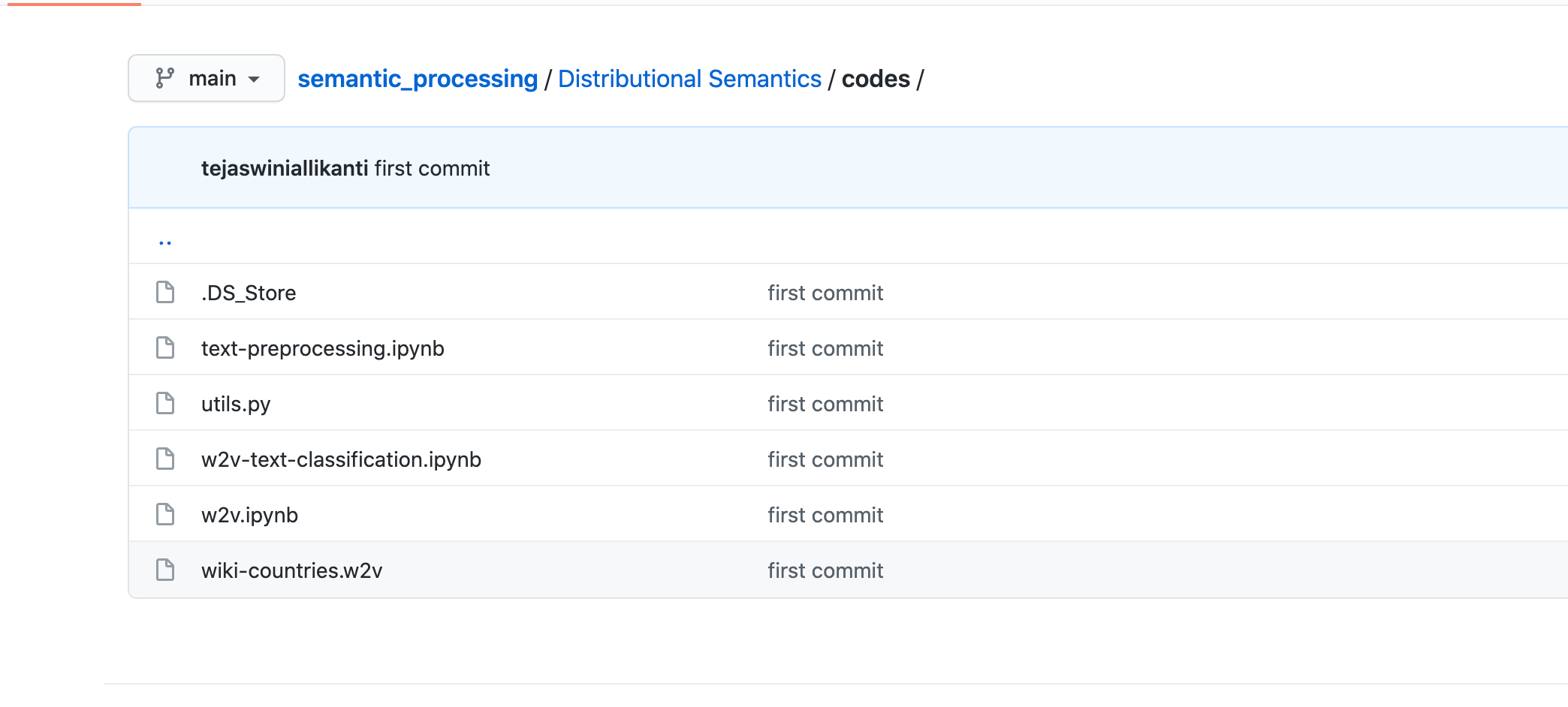Open text-preprocessing.ipynb notebook

(323, 348)
